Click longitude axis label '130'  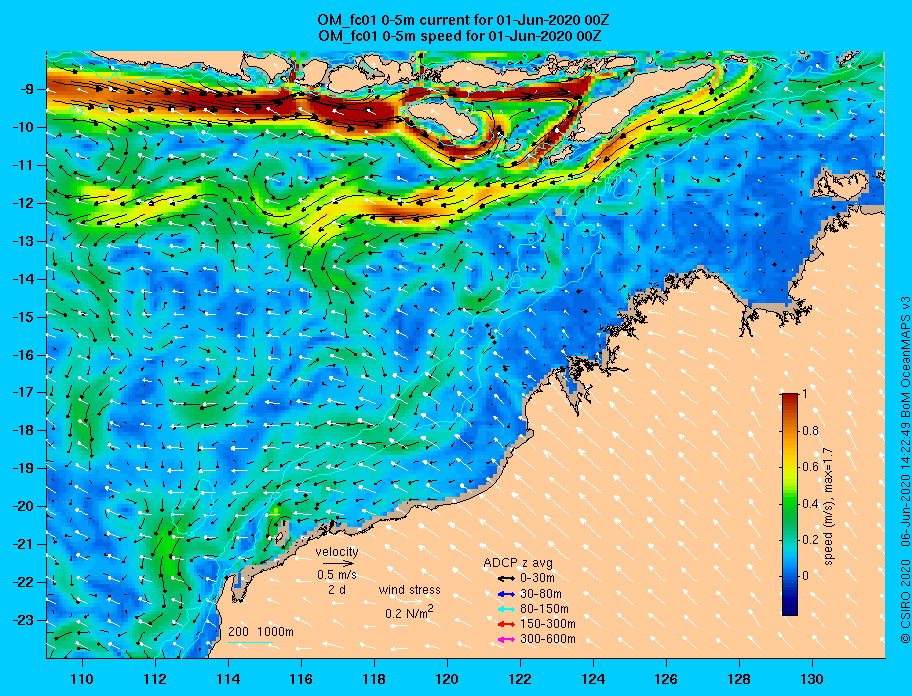pyautogui.click(x=812, y=679)
